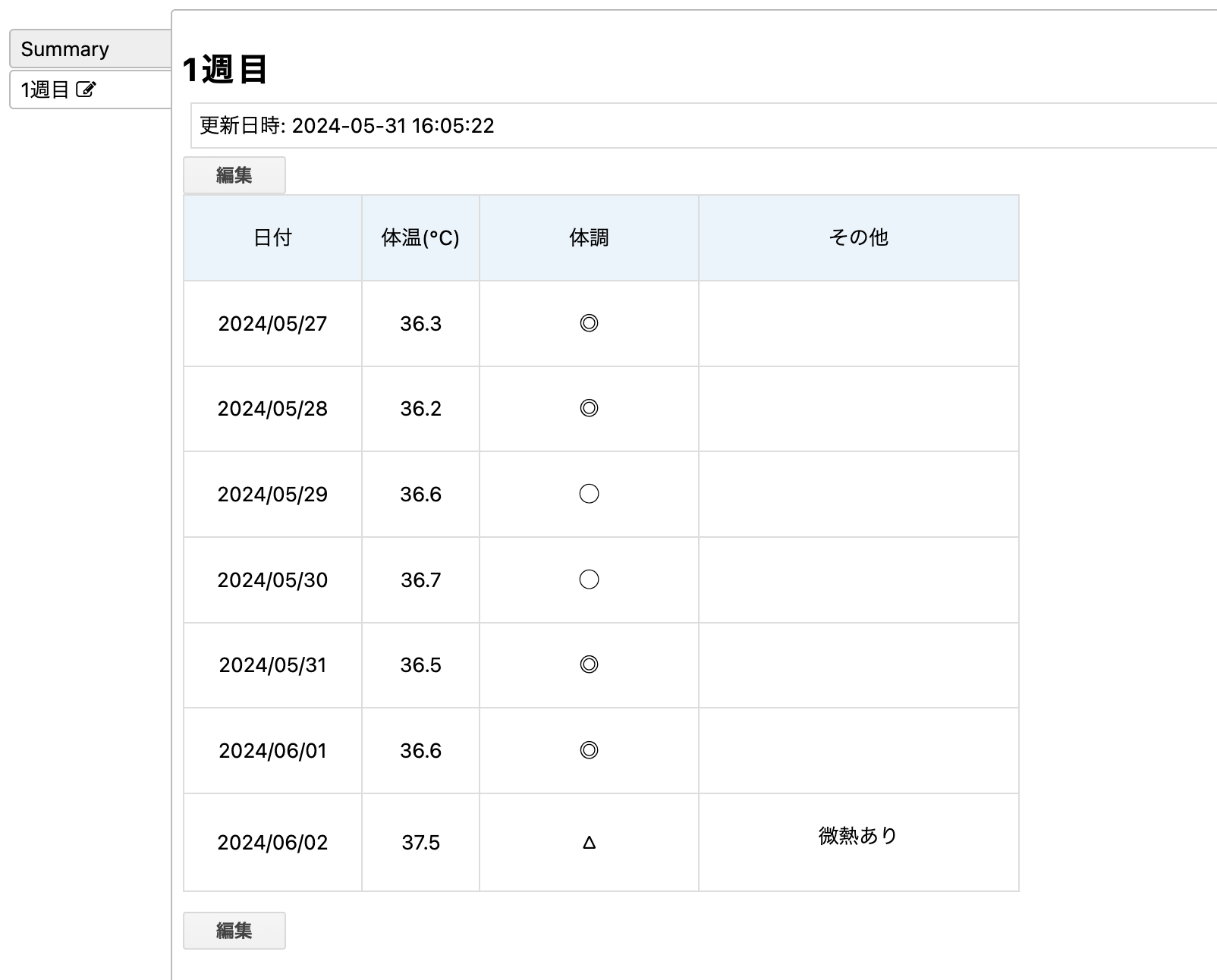The image size is (1217, 980).
Task: Select the 1週目 tab
Action: pos(90,90)
